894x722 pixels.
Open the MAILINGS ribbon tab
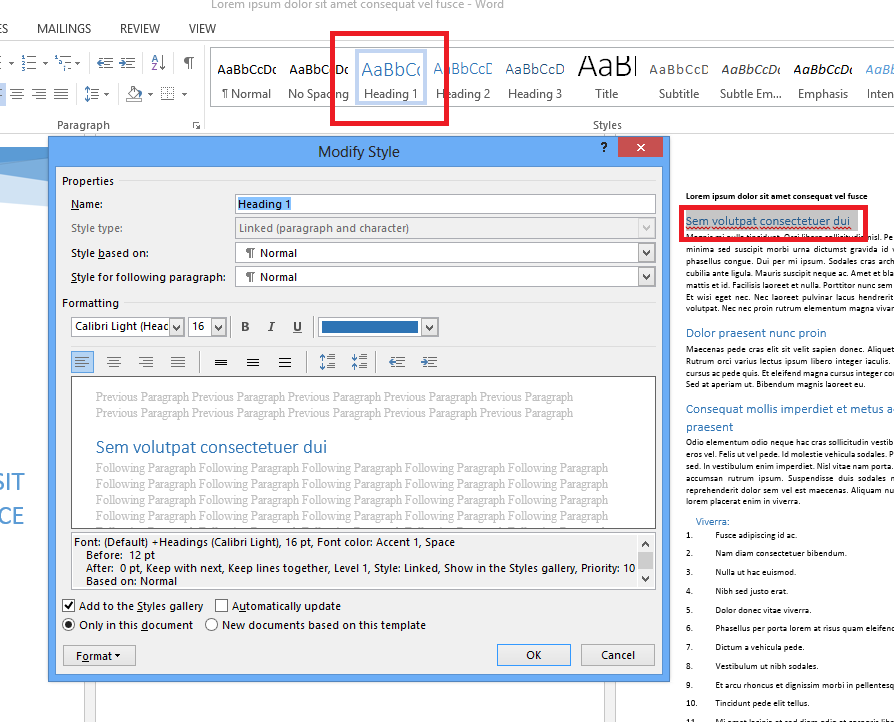[64, 29]
